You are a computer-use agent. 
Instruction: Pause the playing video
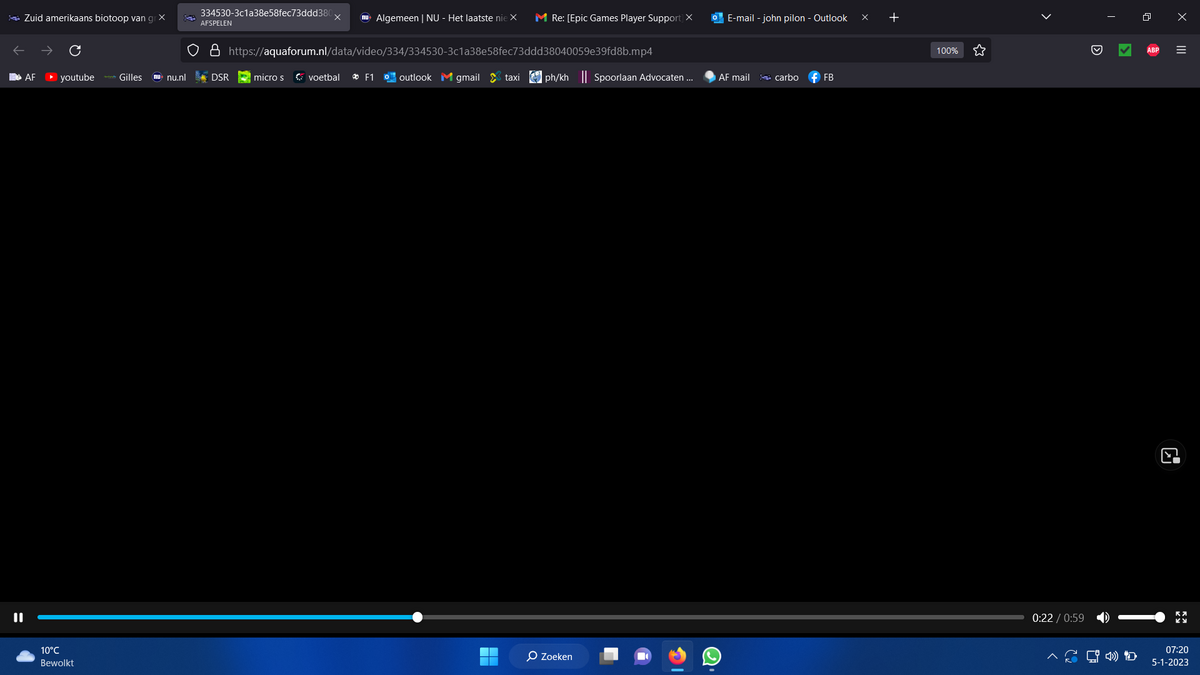pyautogui.click(x=18, y=617)
